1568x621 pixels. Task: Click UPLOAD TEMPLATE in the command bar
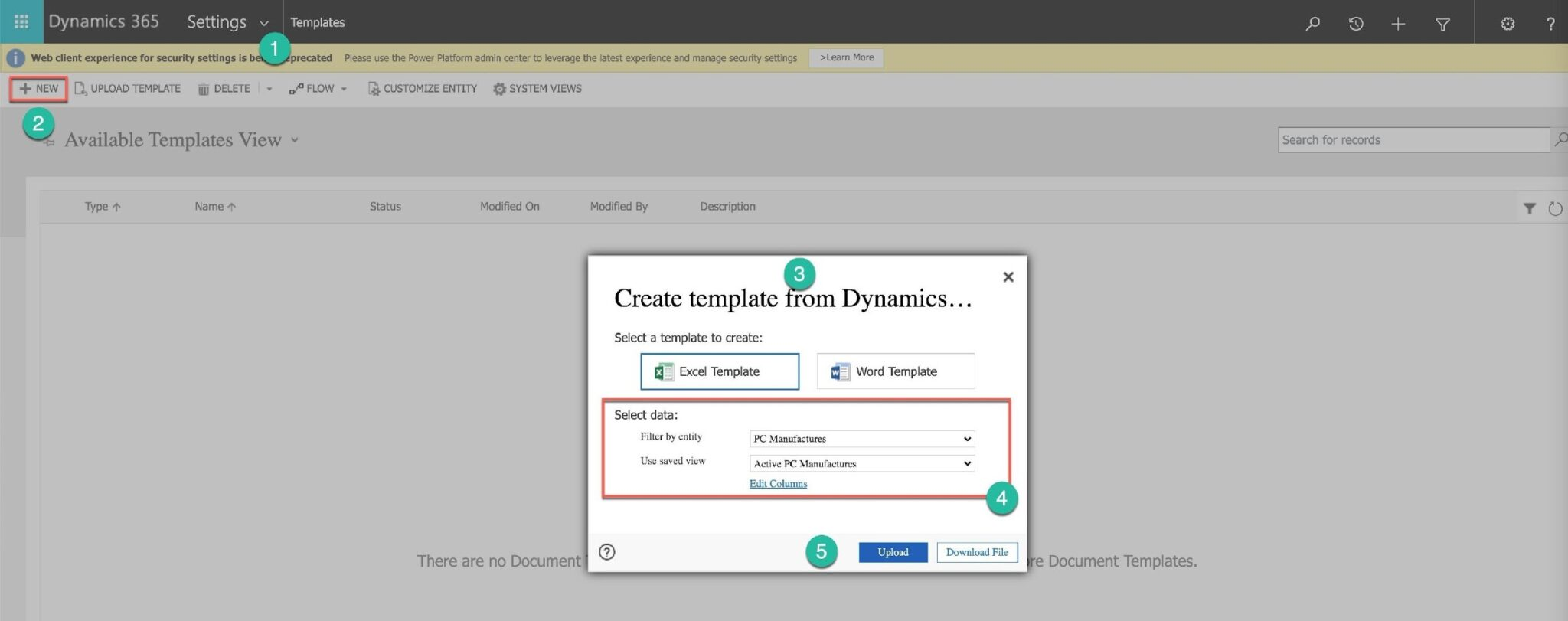[x=127, y=89]
